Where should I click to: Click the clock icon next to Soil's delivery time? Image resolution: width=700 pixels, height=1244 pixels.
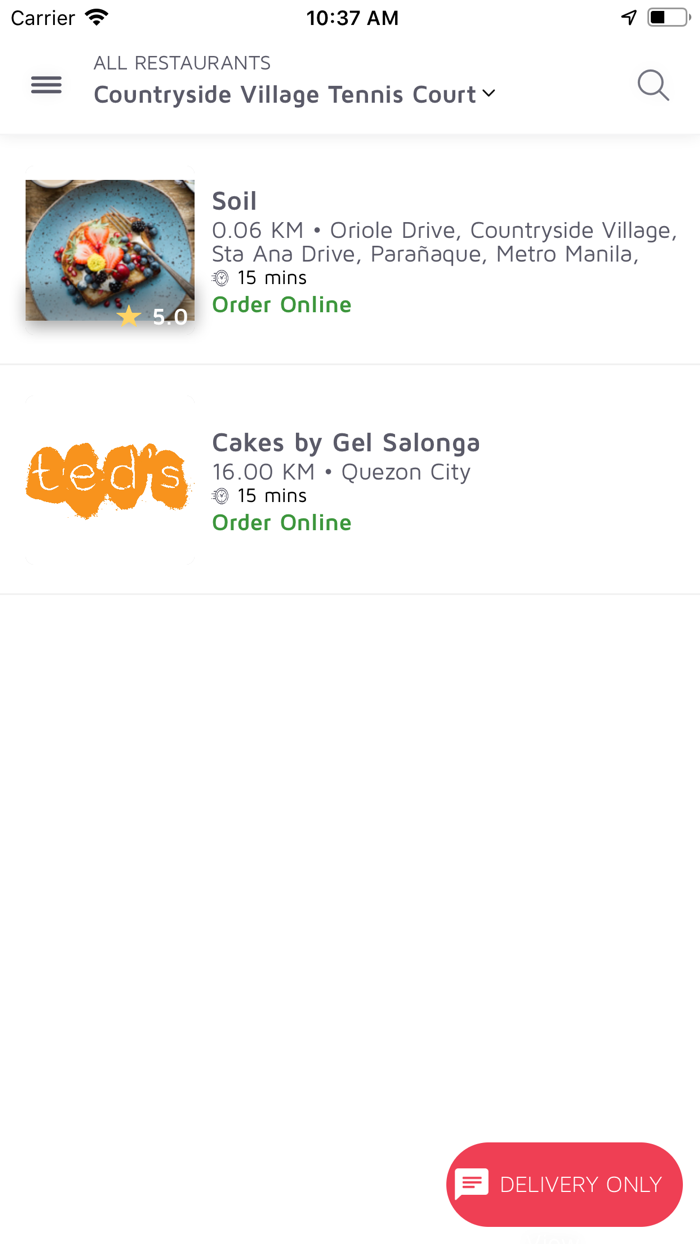(x=220, y=277)
